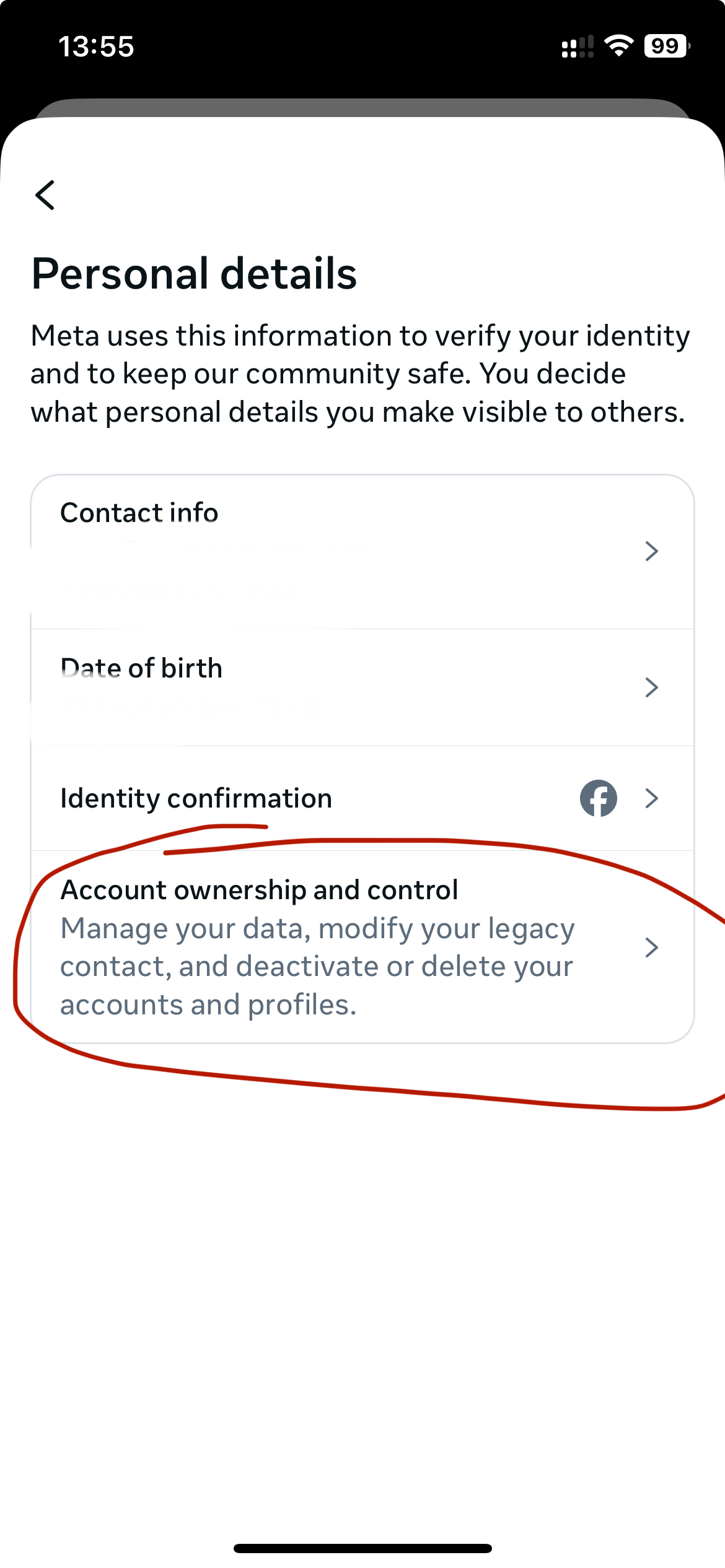Expand the Contact info chevron
The height and width of the screenshot is (1568, 725).
click(651, 551)
